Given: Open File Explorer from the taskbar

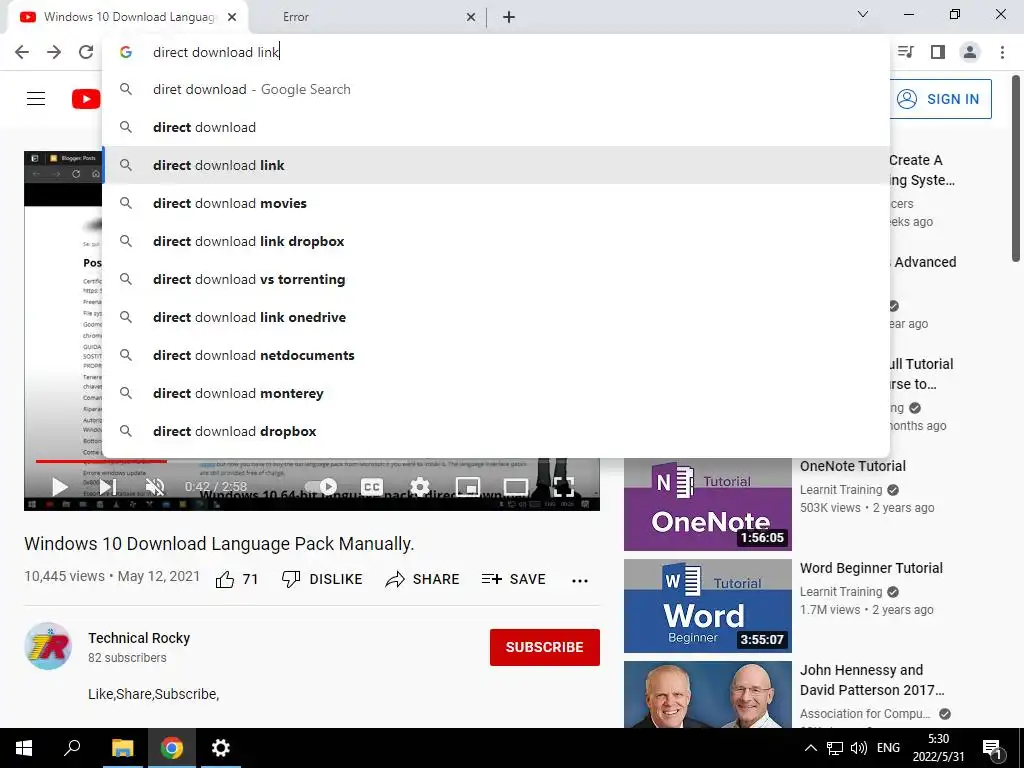Looking at the screenshot, I should (x=122, y=748).
